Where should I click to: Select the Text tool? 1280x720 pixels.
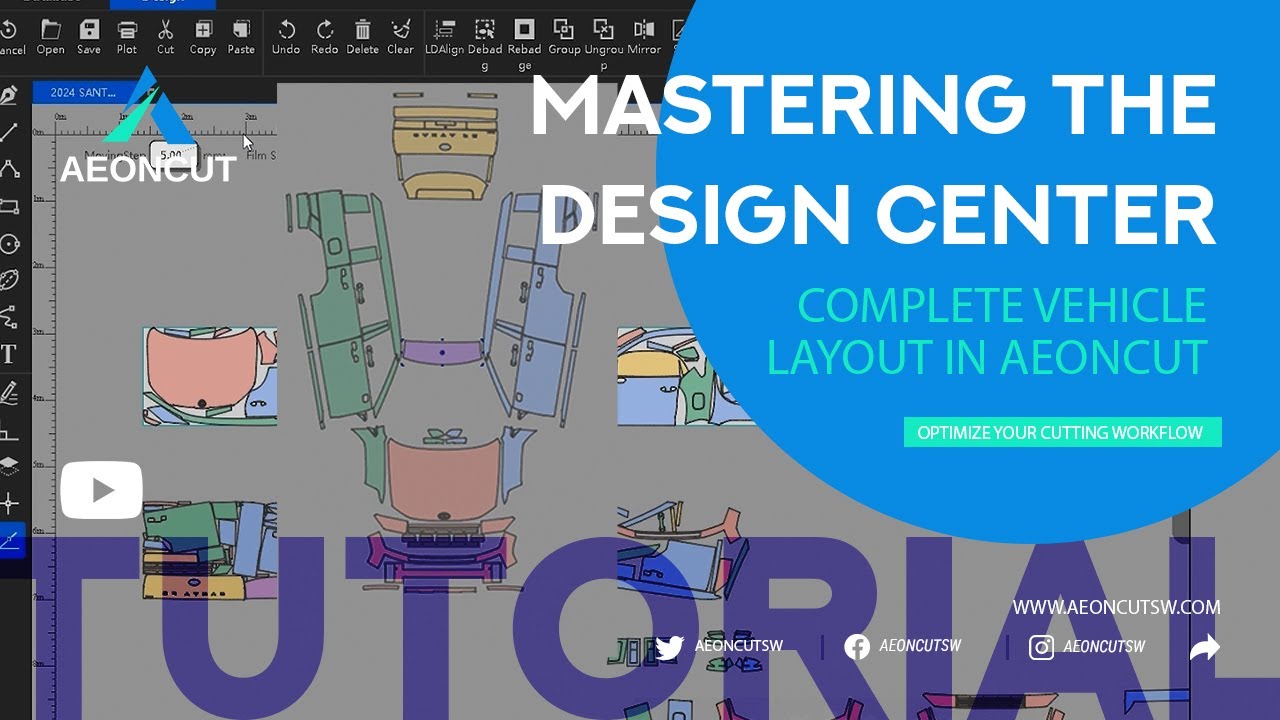[x=9, y=354]
